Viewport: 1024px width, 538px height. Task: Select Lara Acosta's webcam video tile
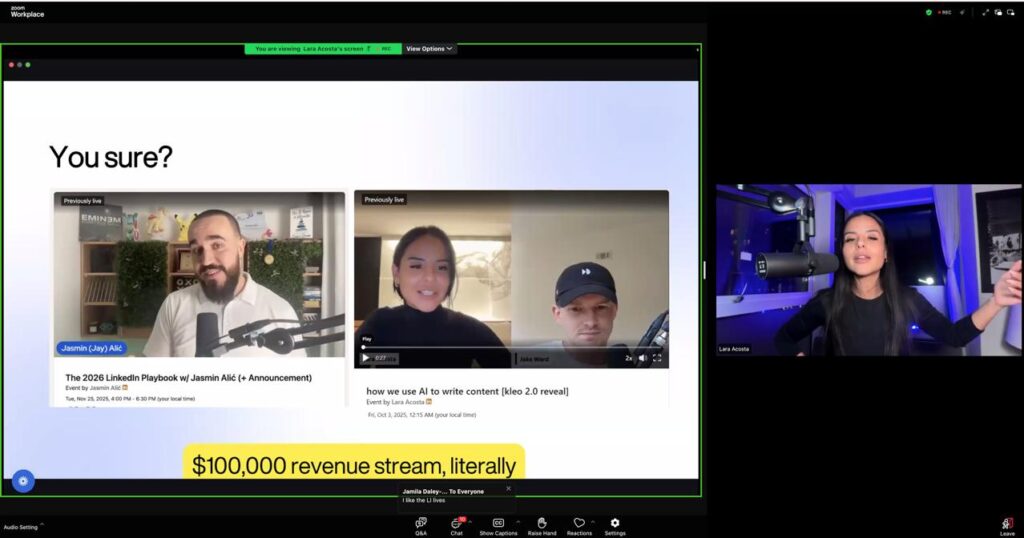[x=868, y=270]
